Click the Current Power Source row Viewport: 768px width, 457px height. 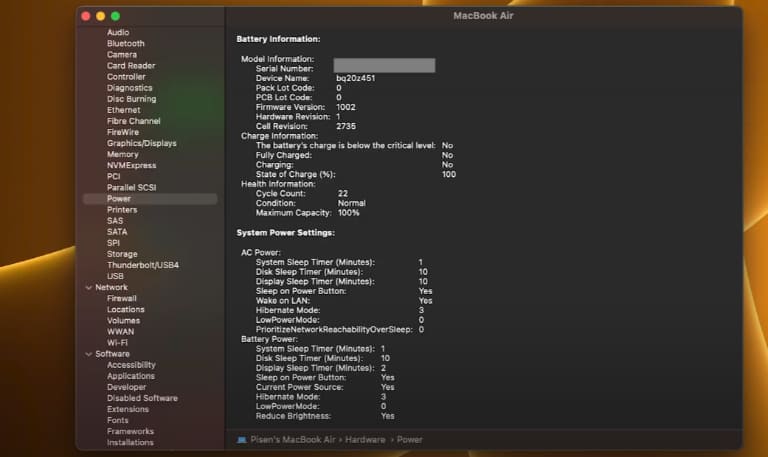point(325,387)
